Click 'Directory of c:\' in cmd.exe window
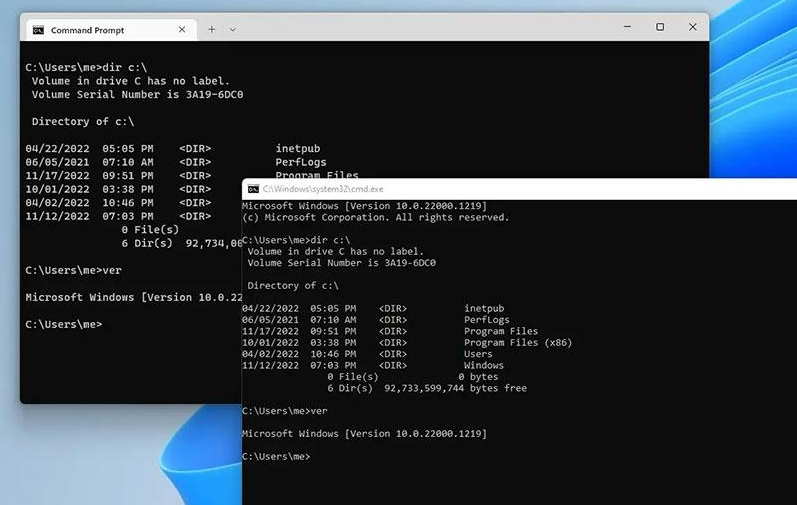797x505 pixels. point(293,286)
